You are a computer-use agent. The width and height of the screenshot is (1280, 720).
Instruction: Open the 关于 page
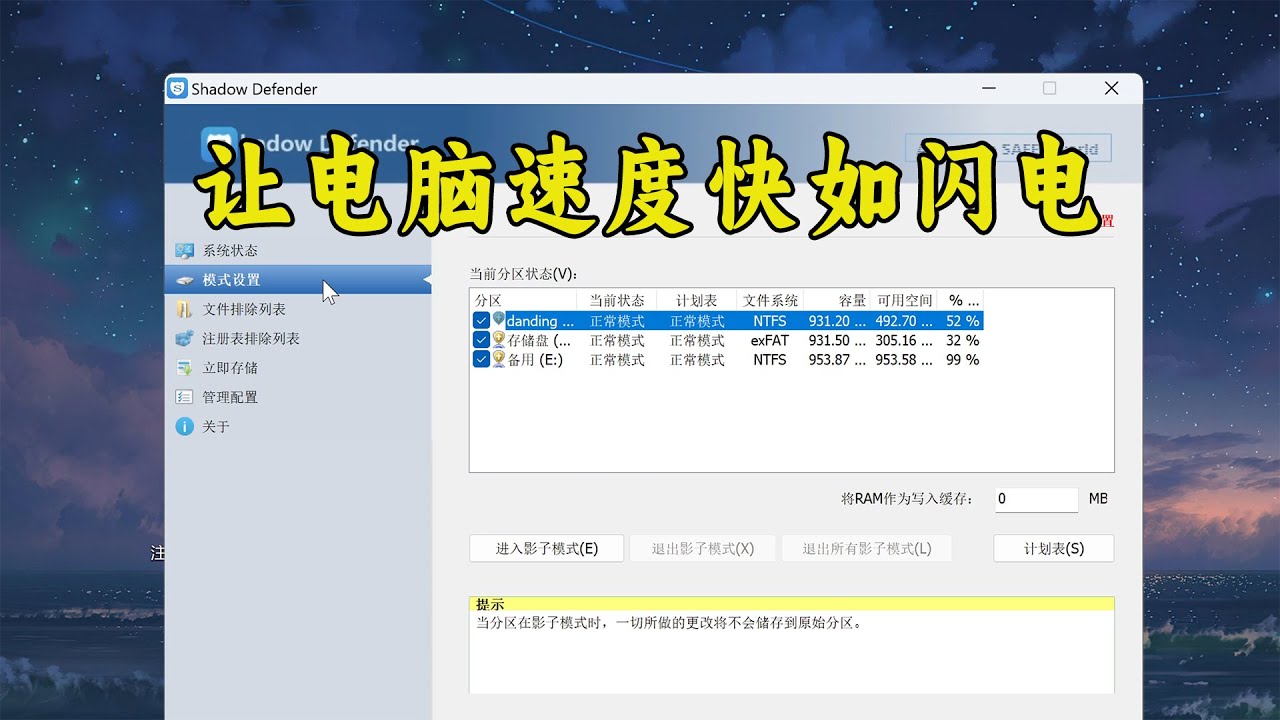(x=216, y=426)
